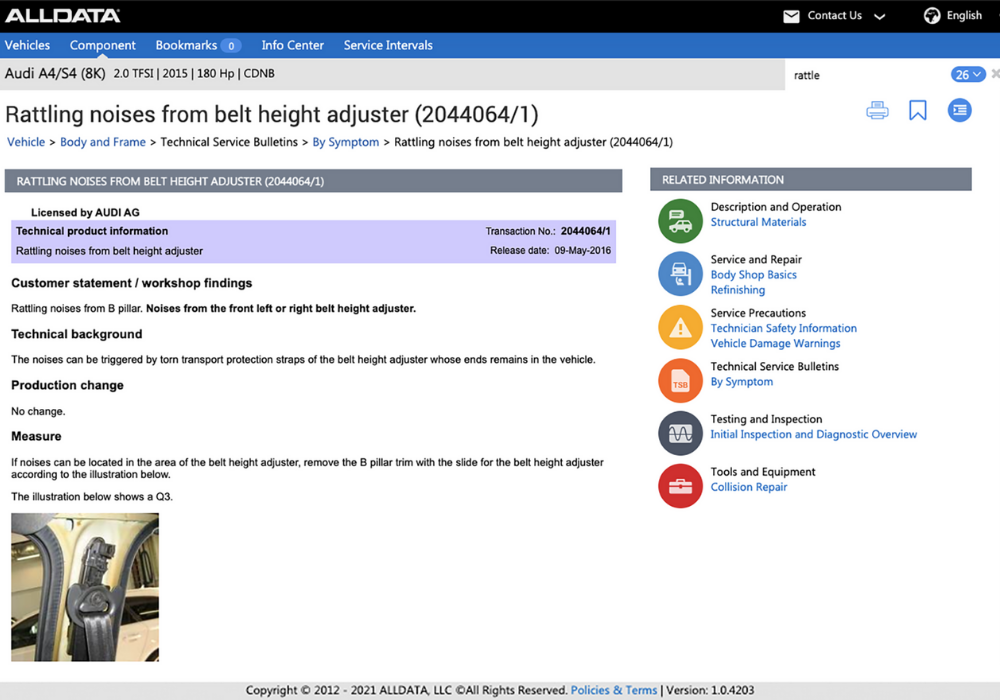Open Initial Inspection and Diagnostic Overview link
Screen dimensions: 1000x700
[814, 434]
